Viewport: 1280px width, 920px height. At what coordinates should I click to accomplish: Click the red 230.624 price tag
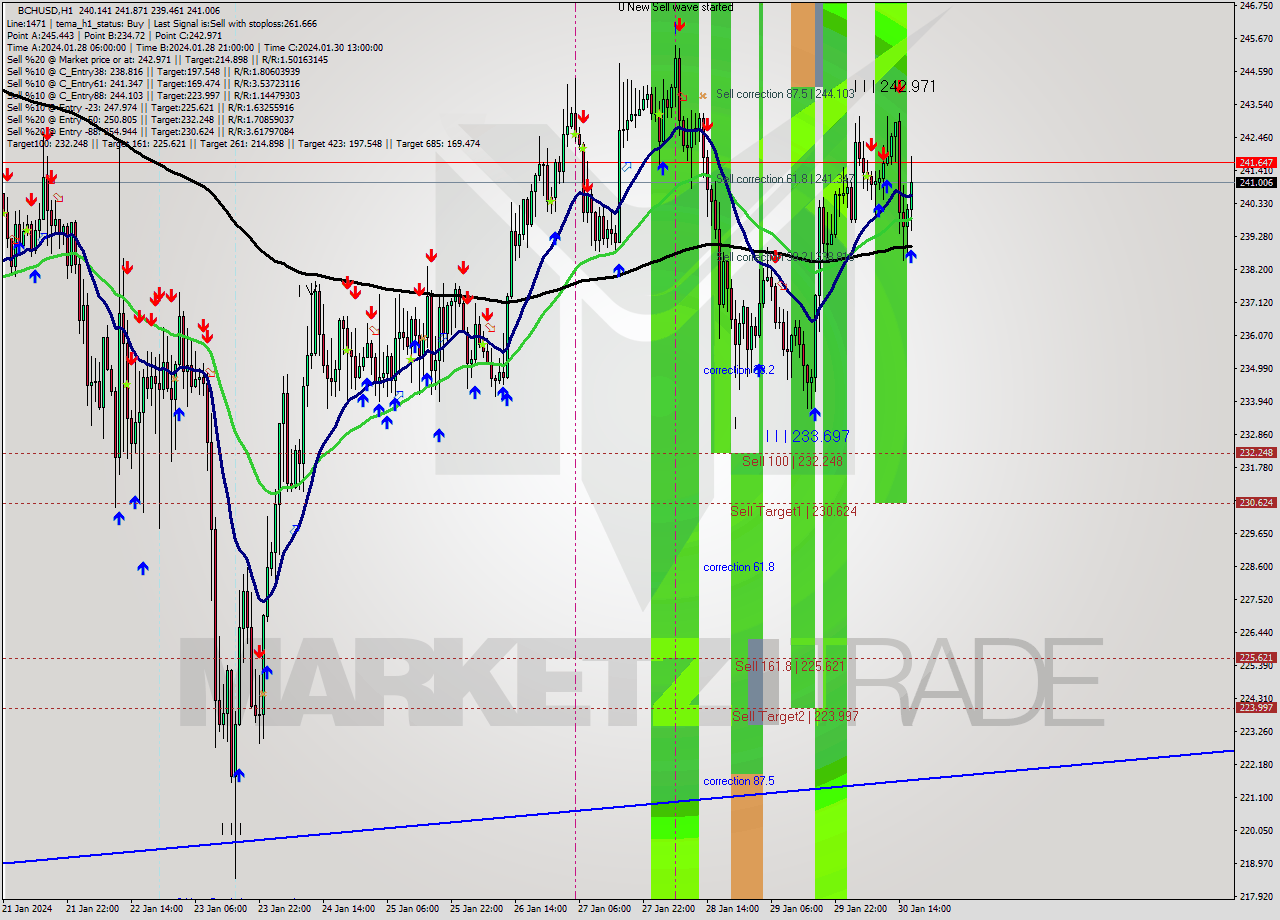1256,502
